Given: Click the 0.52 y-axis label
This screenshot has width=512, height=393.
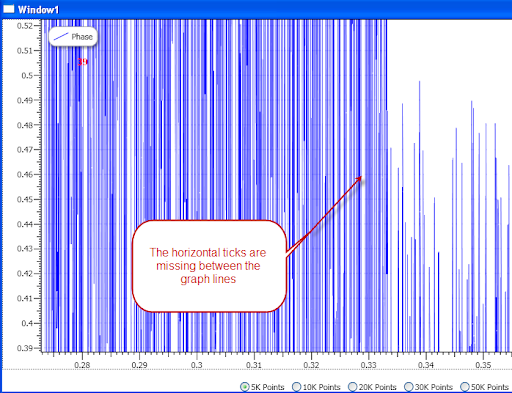Looking at the screenshot, I should point(25,26).
